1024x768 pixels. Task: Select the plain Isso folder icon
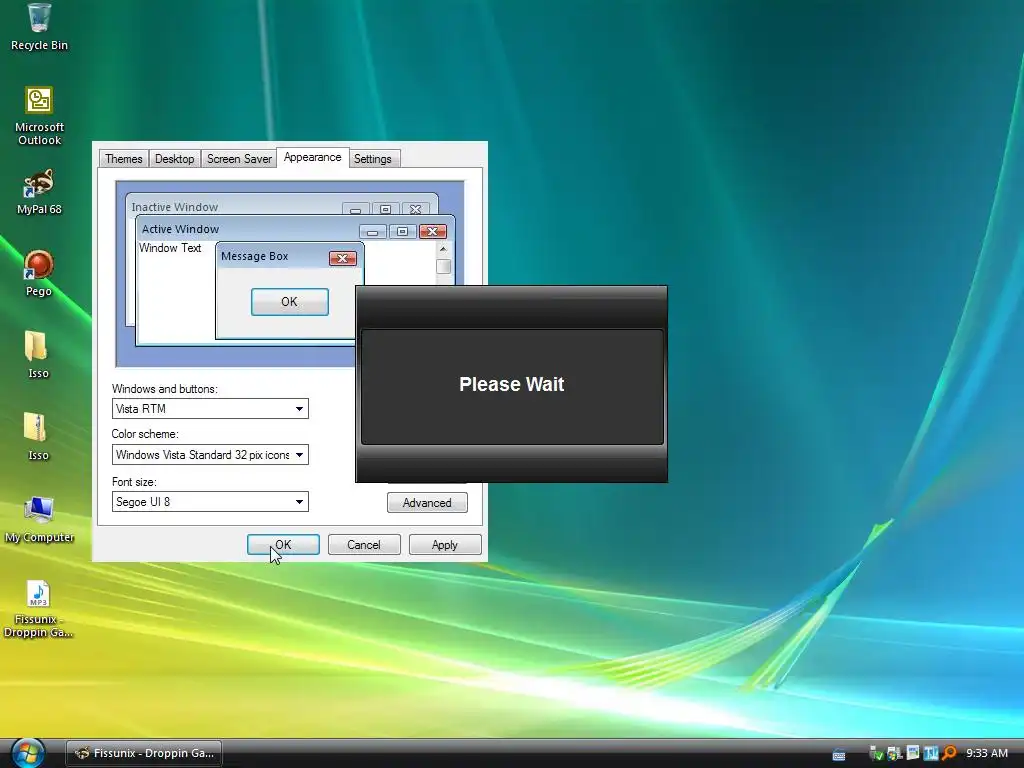(x=38, y=355)
